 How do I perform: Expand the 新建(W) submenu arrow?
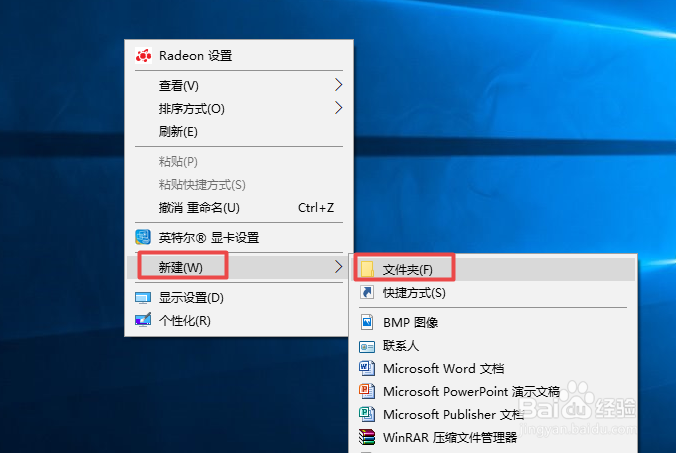pyautogui.click(x=338, y=267)
